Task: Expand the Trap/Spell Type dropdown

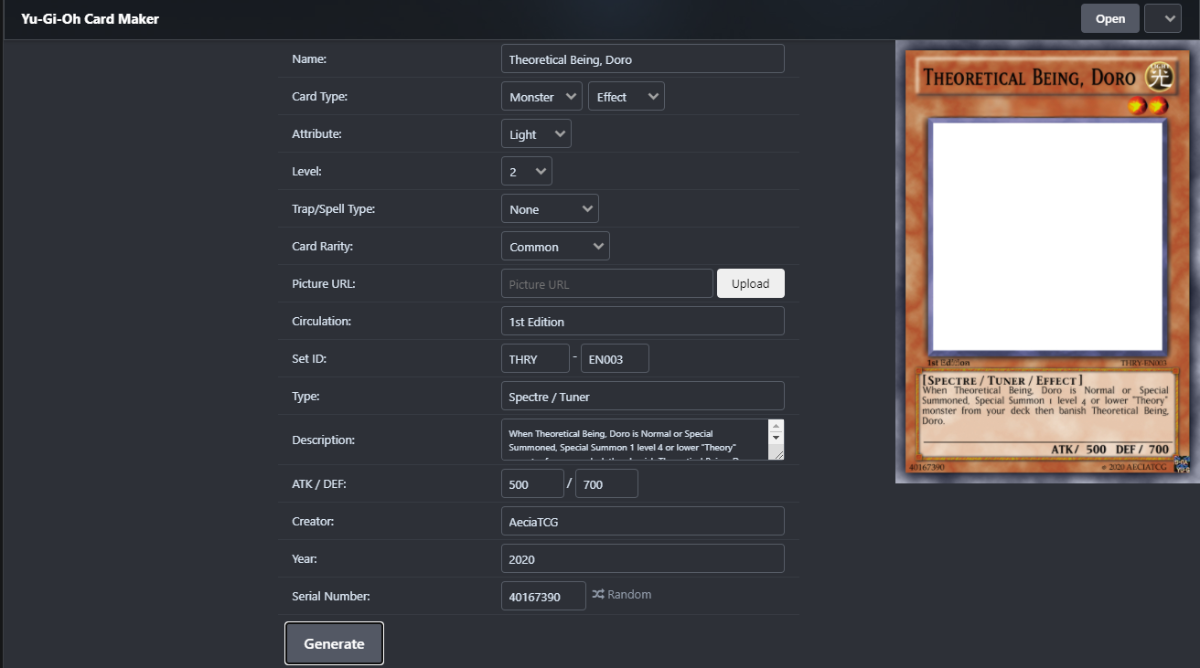Action: (549, 209)
